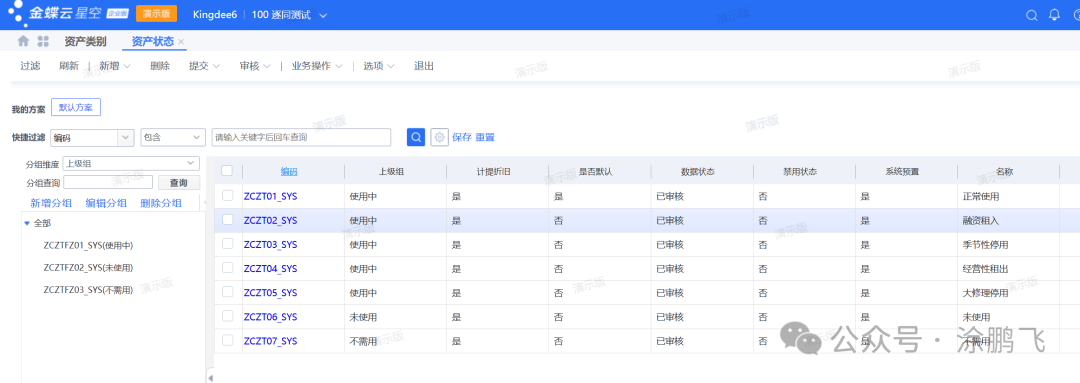The image size is (1080, 383).
Task: Focus the quick filter keyword input
Action: click(301, 137)
